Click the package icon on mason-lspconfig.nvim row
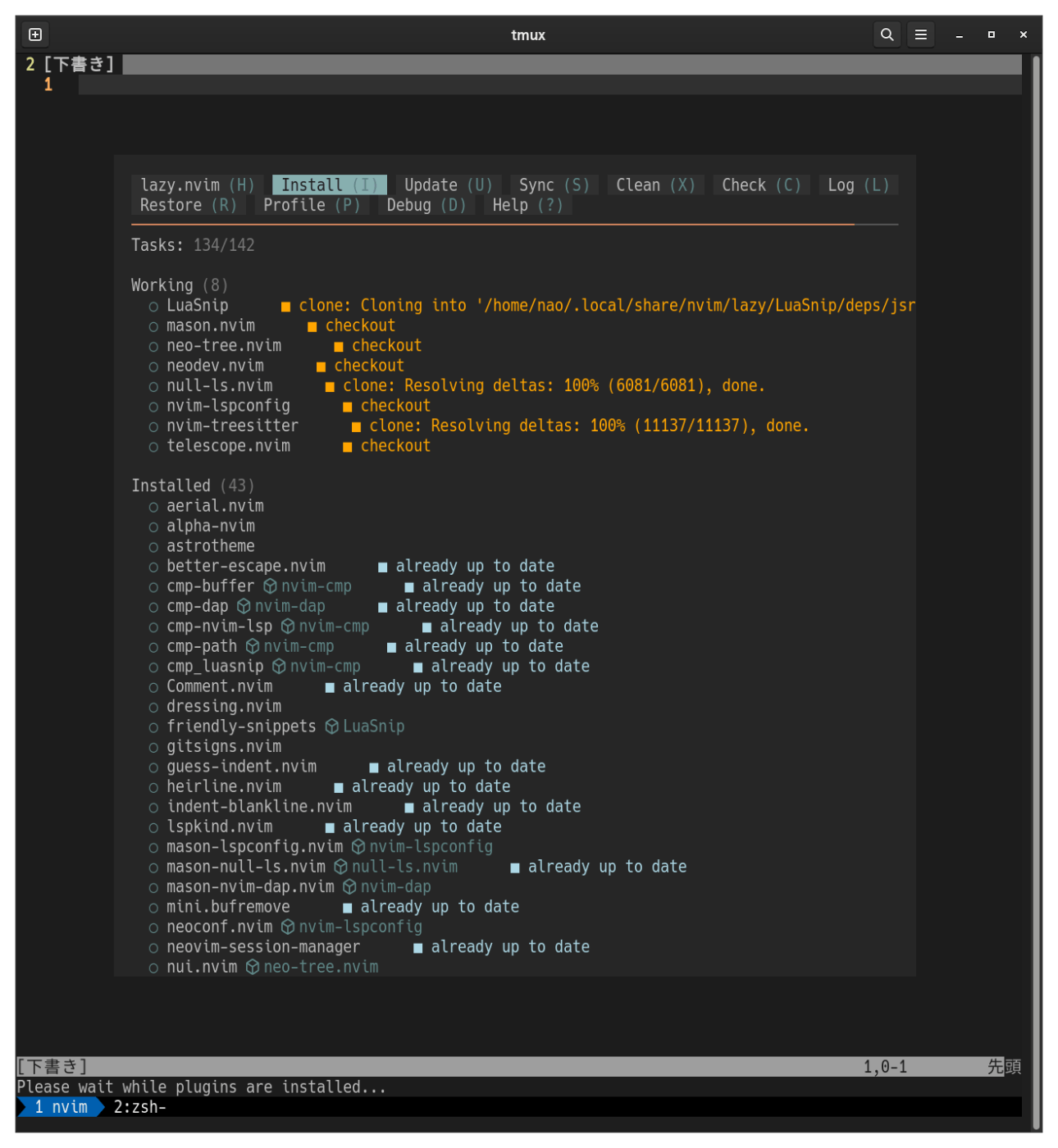The width and height of the screenshot is (1058, 1148). point(358,846)
